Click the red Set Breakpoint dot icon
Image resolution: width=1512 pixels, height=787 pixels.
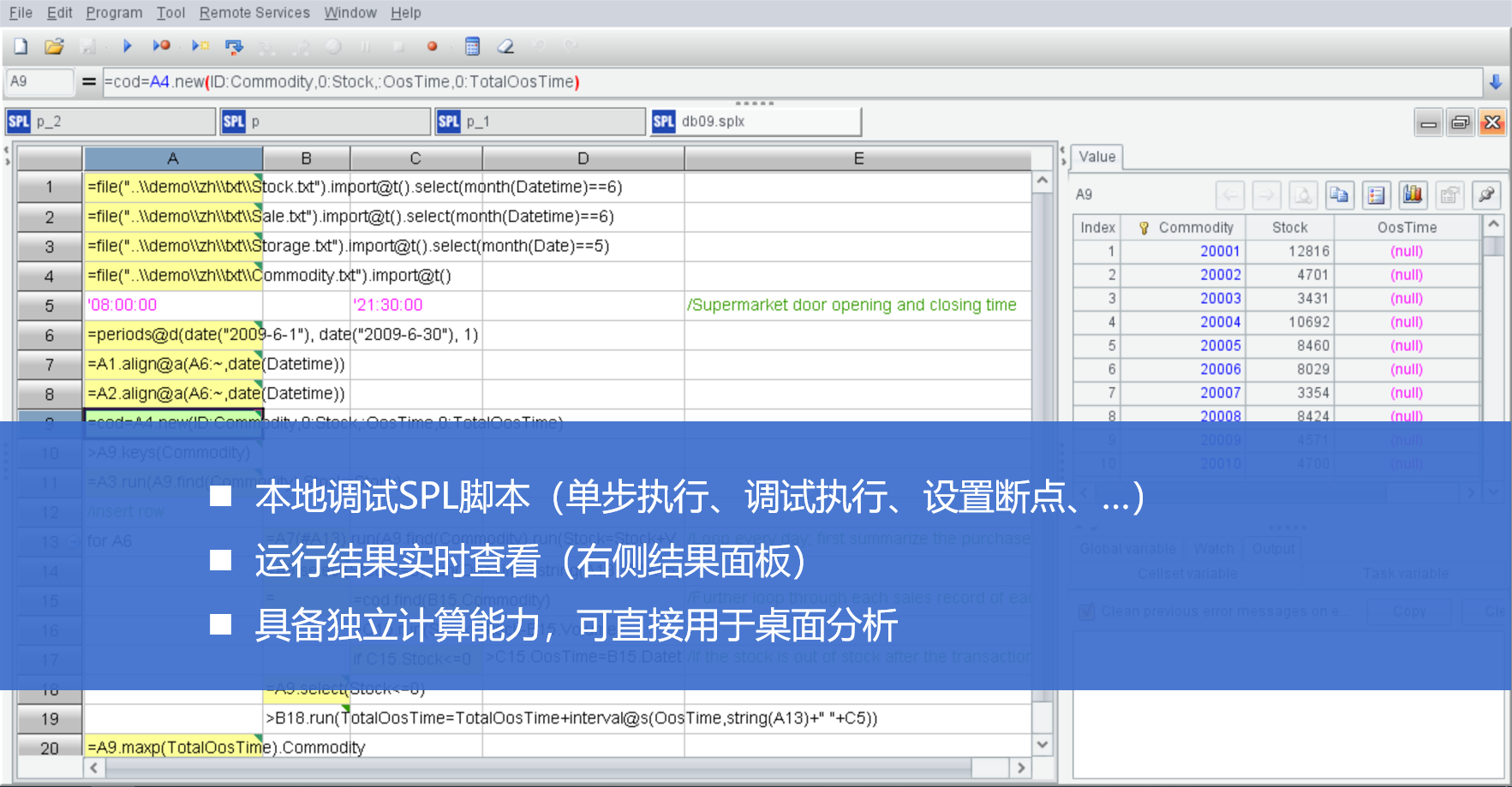[x=433, y=46]
